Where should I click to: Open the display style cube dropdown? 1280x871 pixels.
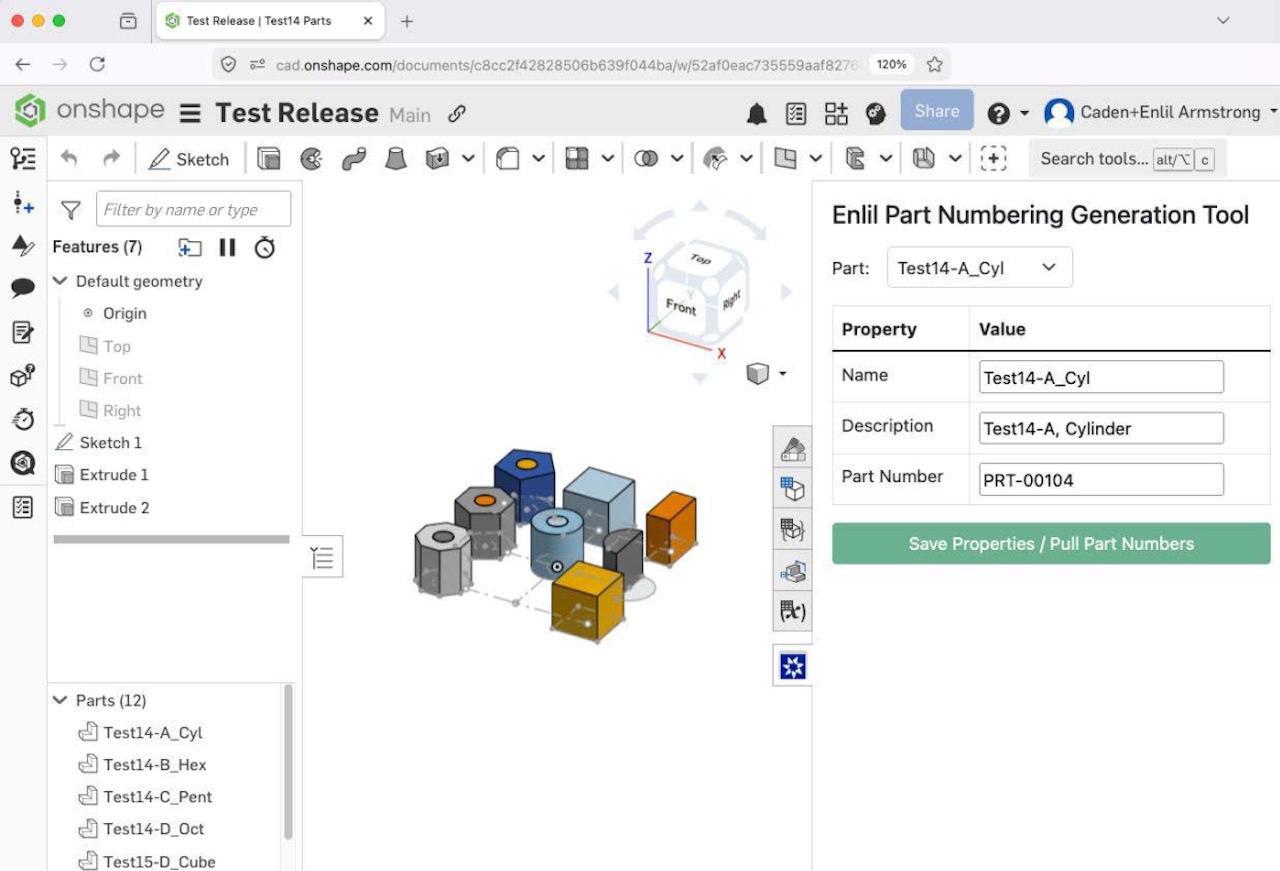[x=767, y=373]
